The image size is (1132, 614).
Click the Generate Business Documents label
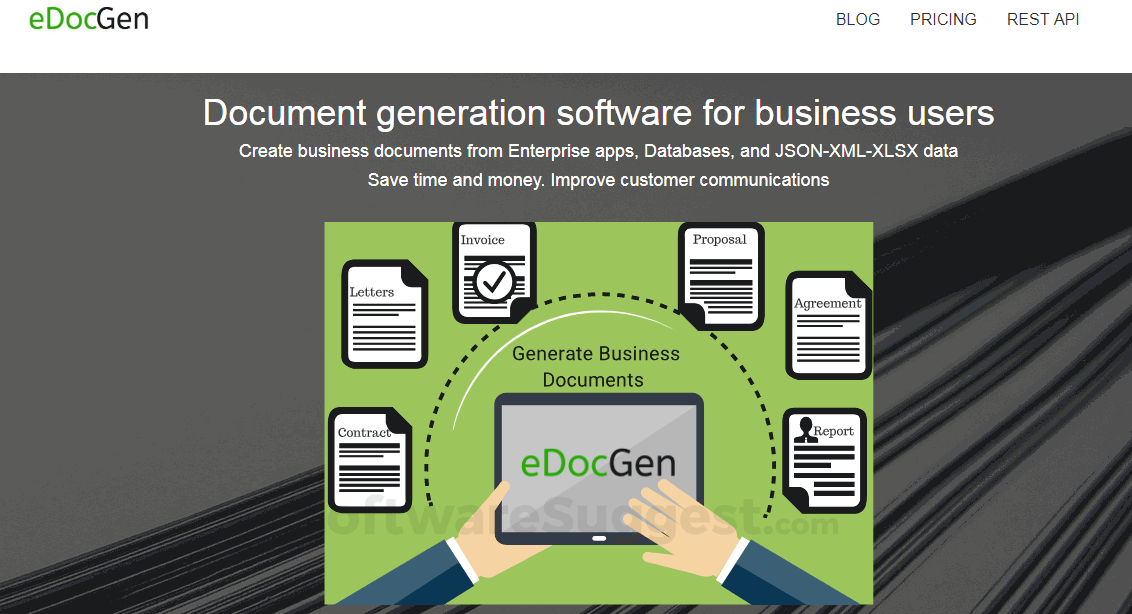(595, 366)
